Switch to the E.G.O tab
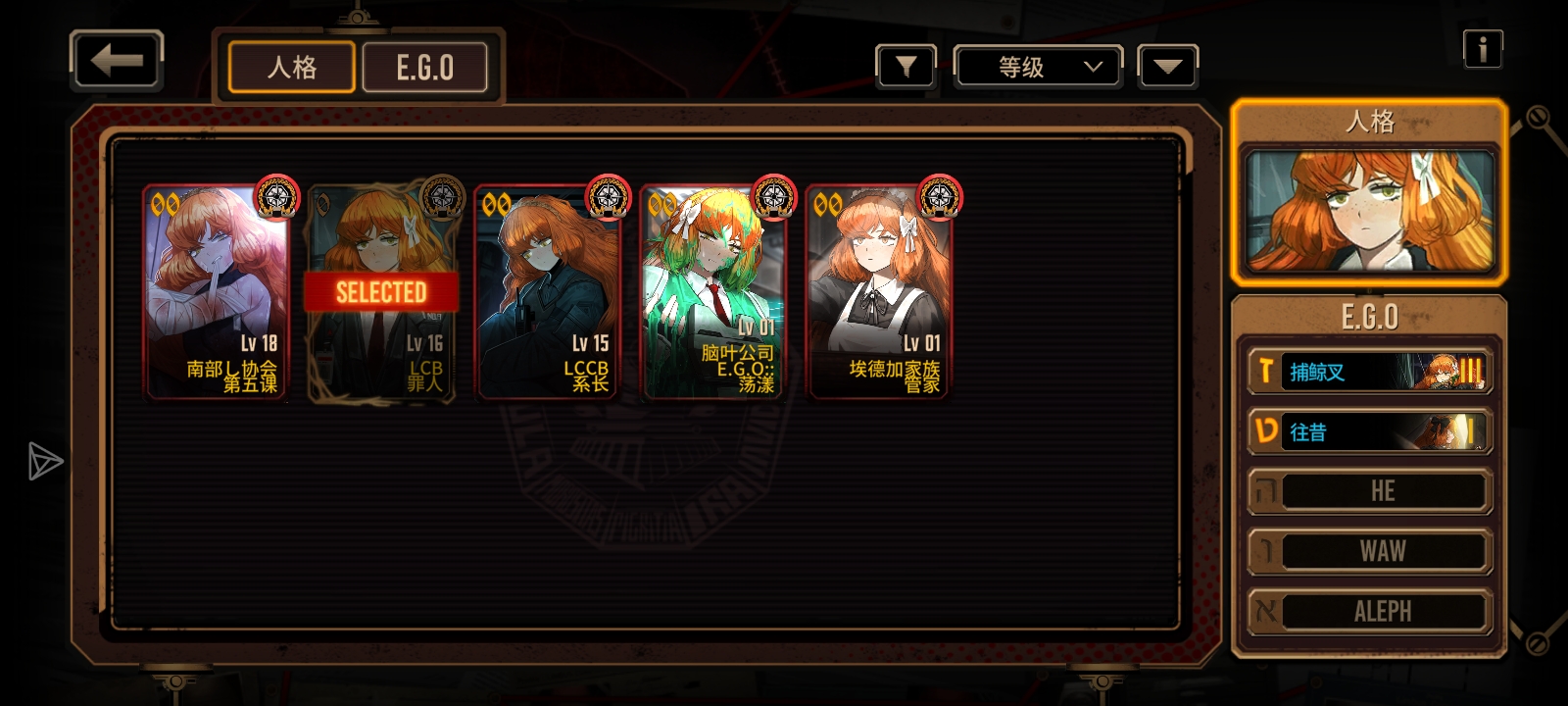 coord(425,68)
